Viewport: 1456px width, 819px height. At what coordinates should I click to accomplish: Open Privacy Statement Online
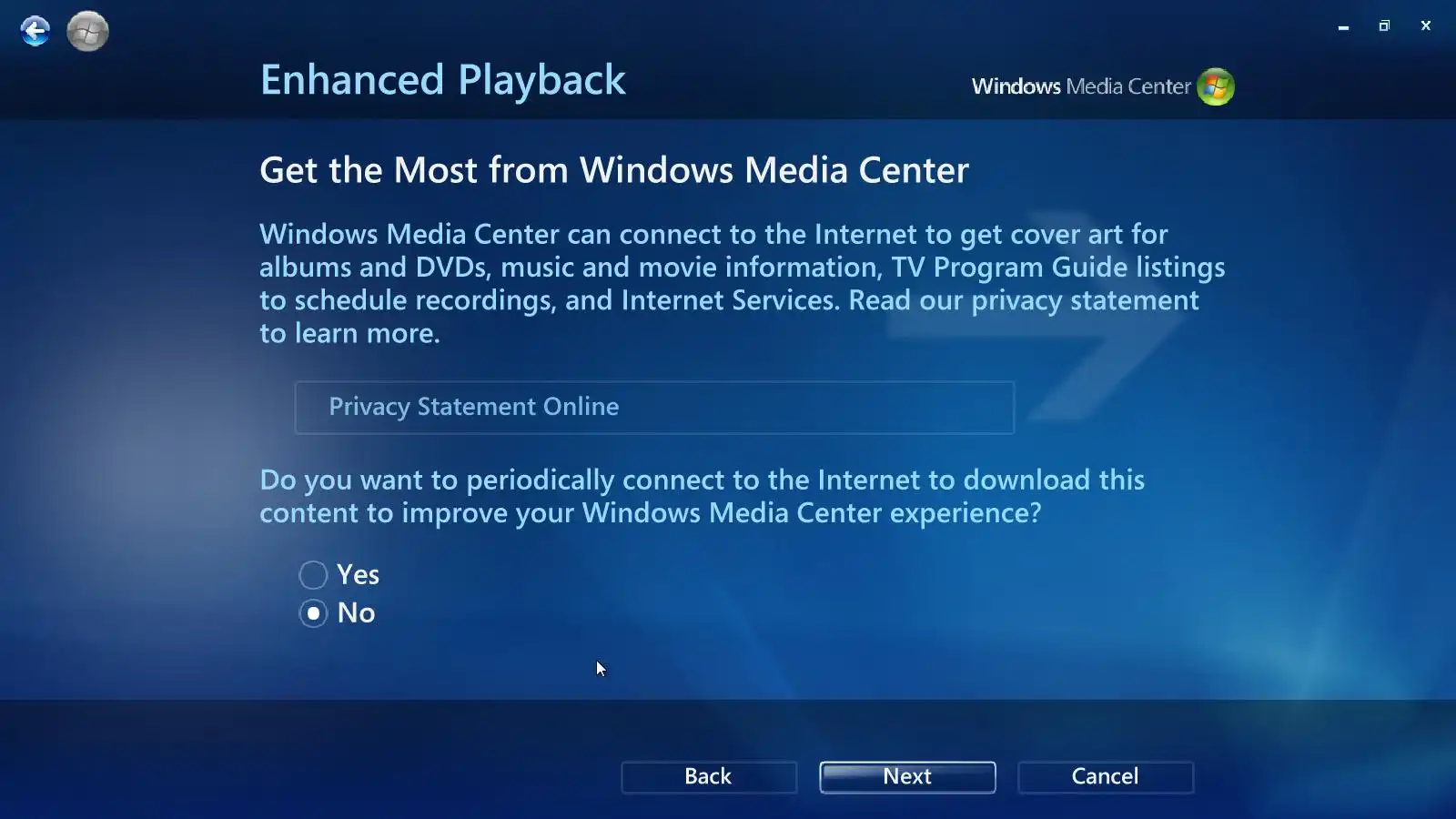[x=654, y=408]
